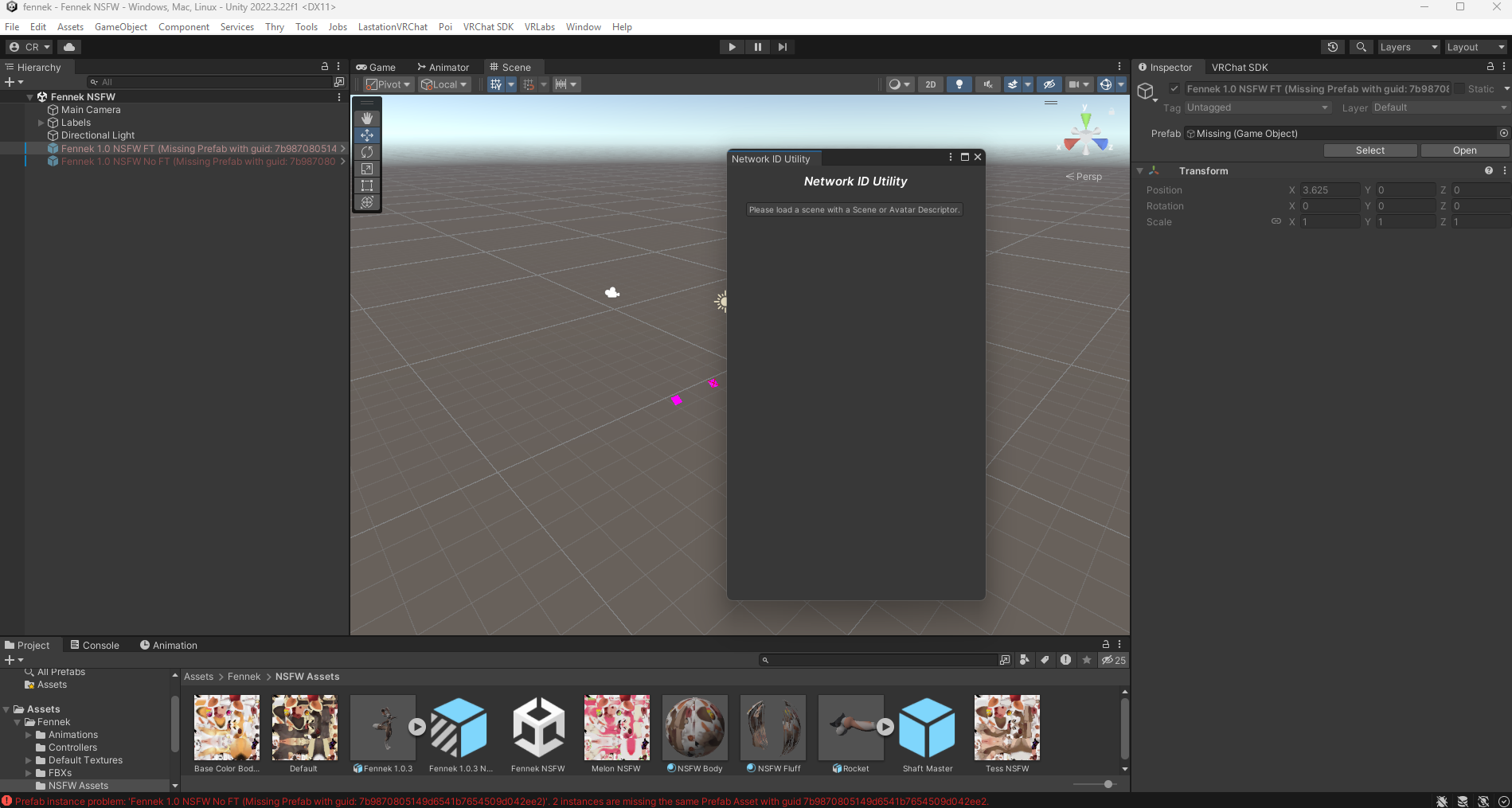Toggle the active checkbox for selected GameObject
Image resolution: width=1512 pixels, height=808 pixels.
pyautogui.click(x=1174, y=88)
